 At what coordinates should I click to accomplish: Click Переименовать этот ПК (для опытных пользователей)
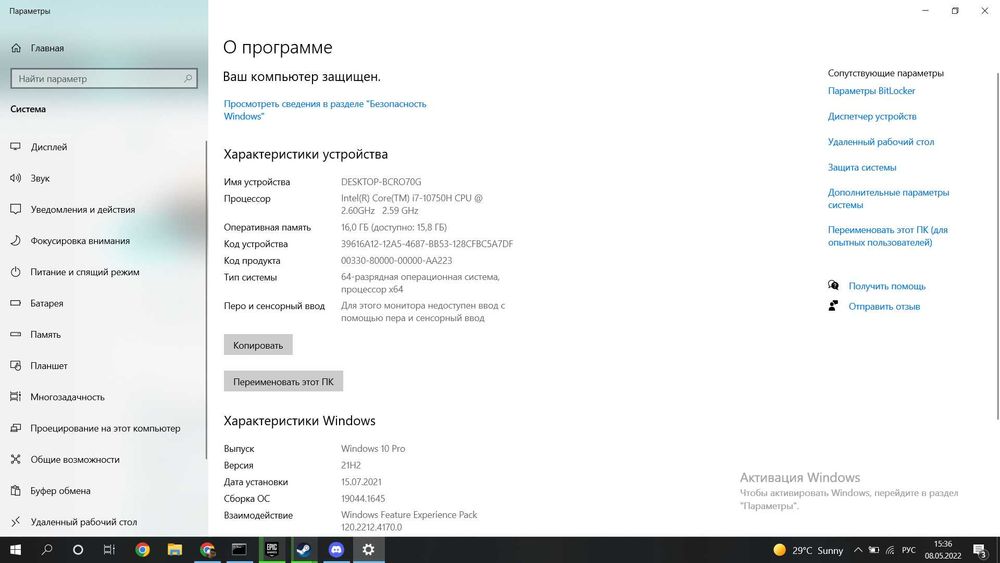pyautogui.click(x=888, y=236)
